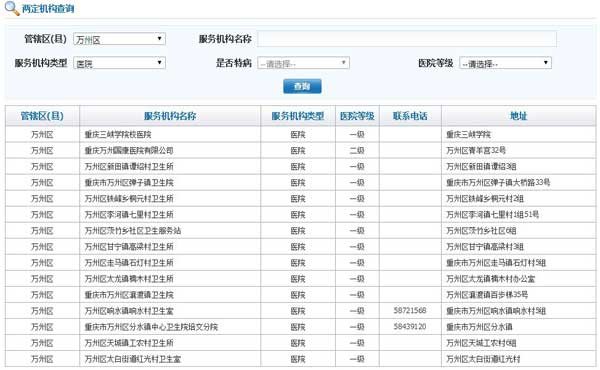Viewport: 600px width, 370px height.
Task: Select the 重庆三峡学院校医院 row name
Action: 118,135
